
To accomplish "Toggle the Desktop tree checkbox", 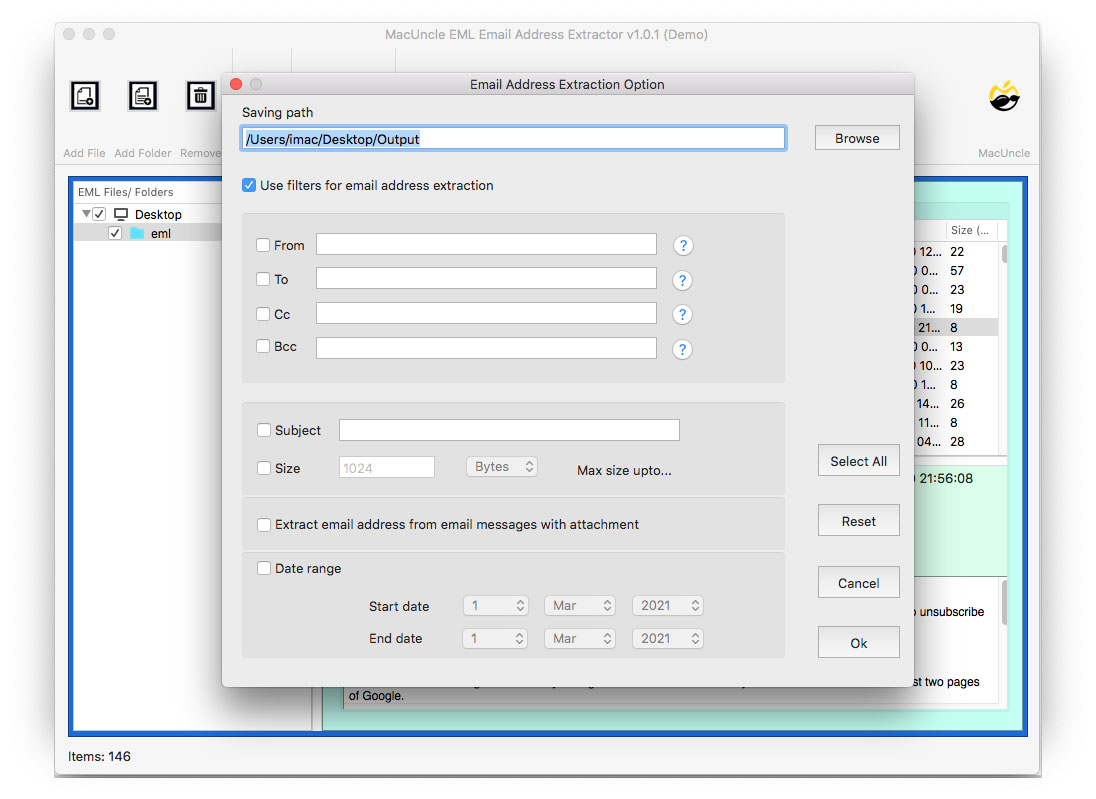I will click(x=99, y=214).
